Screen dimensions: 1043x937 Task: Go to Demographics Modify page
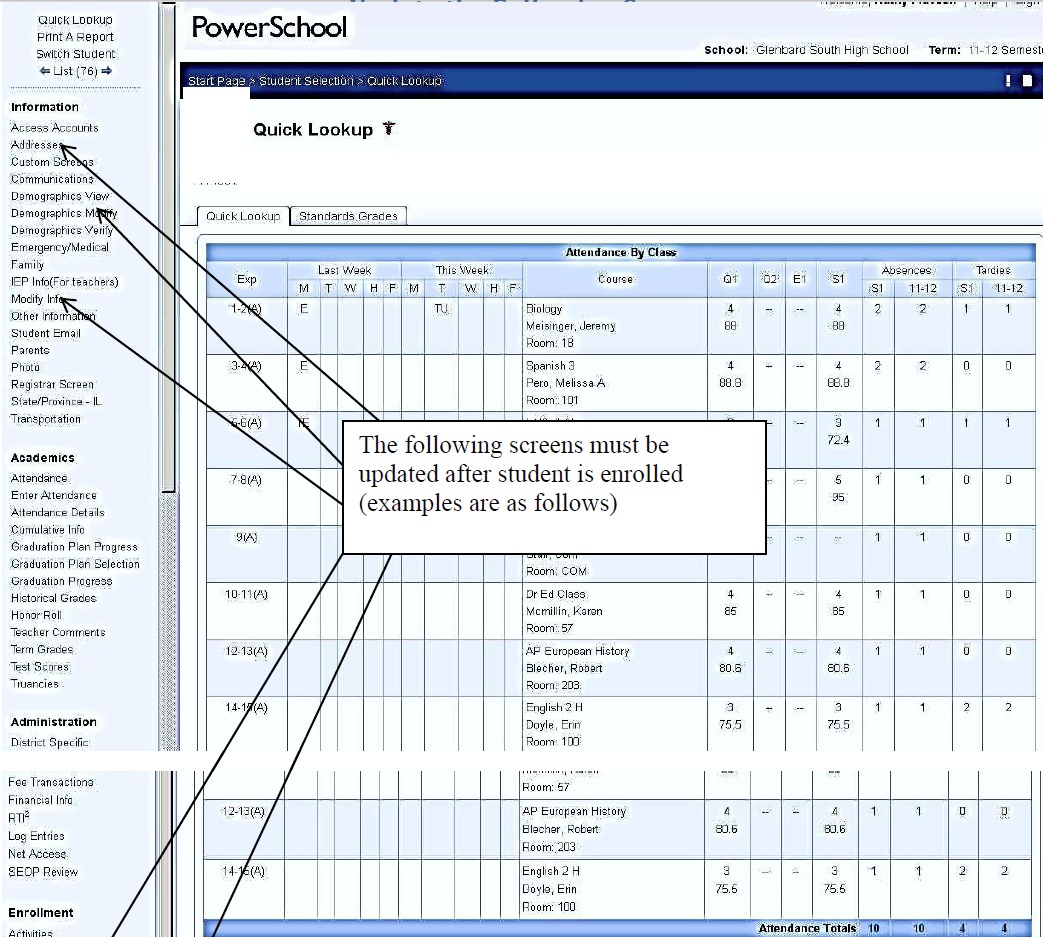point(63,213)
